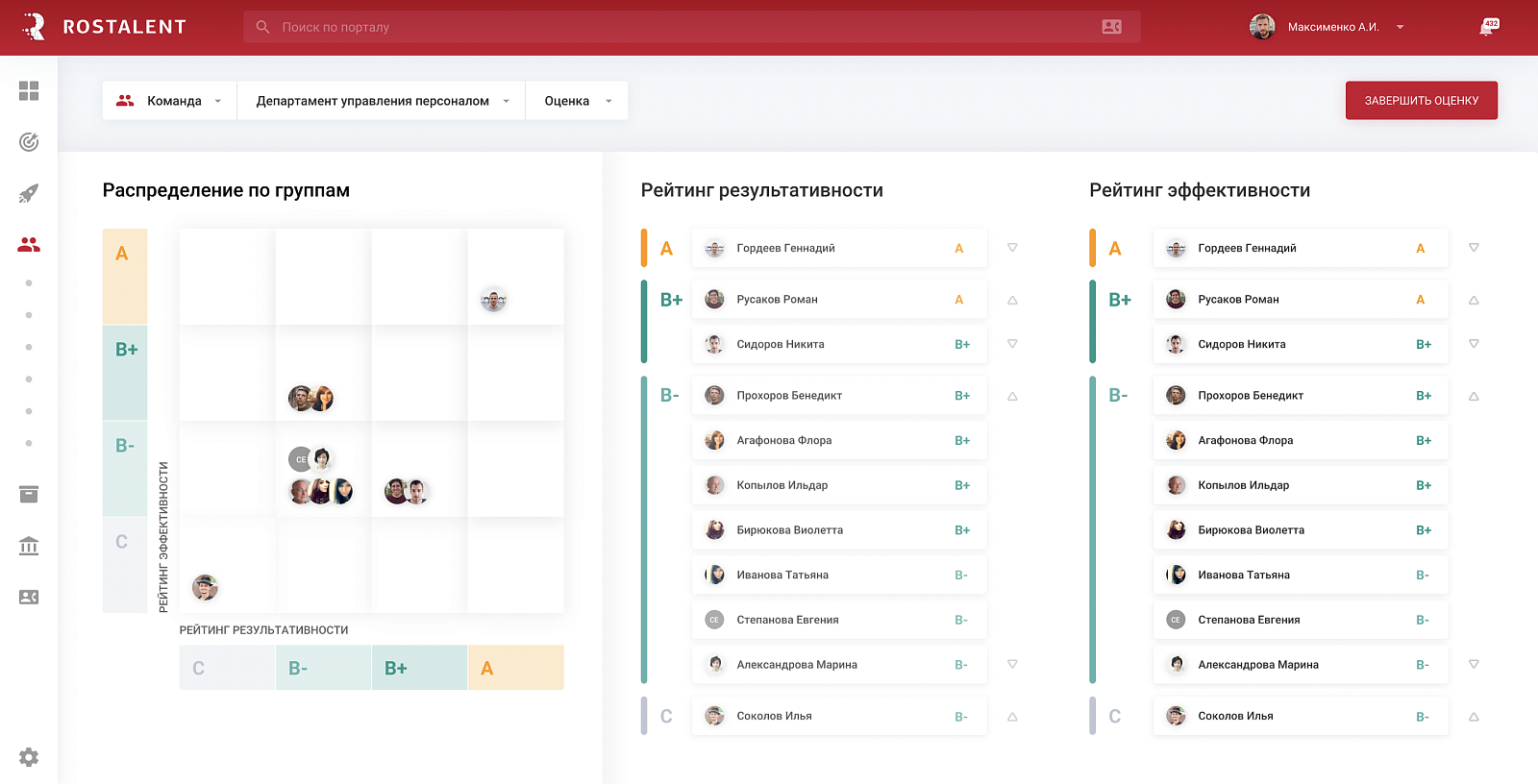Screen dimensions: 1538x784
Task: Open Департамент управления персоналом dropdown
Action: click(382, 100)
